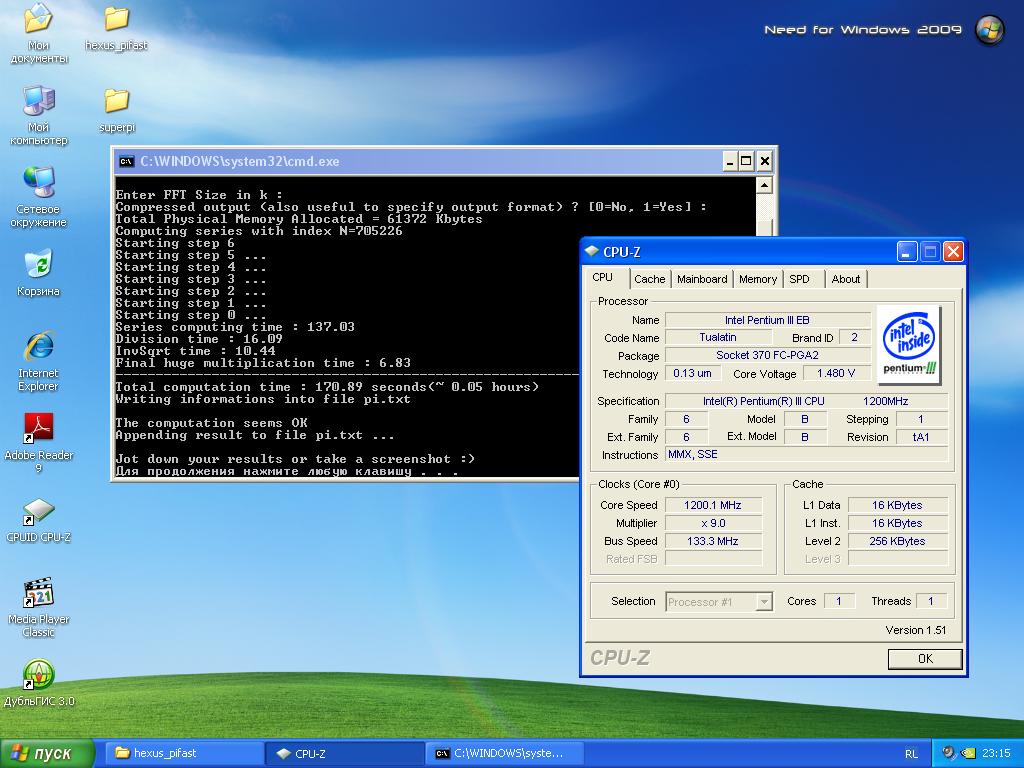Open the Корзина recycle bin icon

[x=39, y=272]
